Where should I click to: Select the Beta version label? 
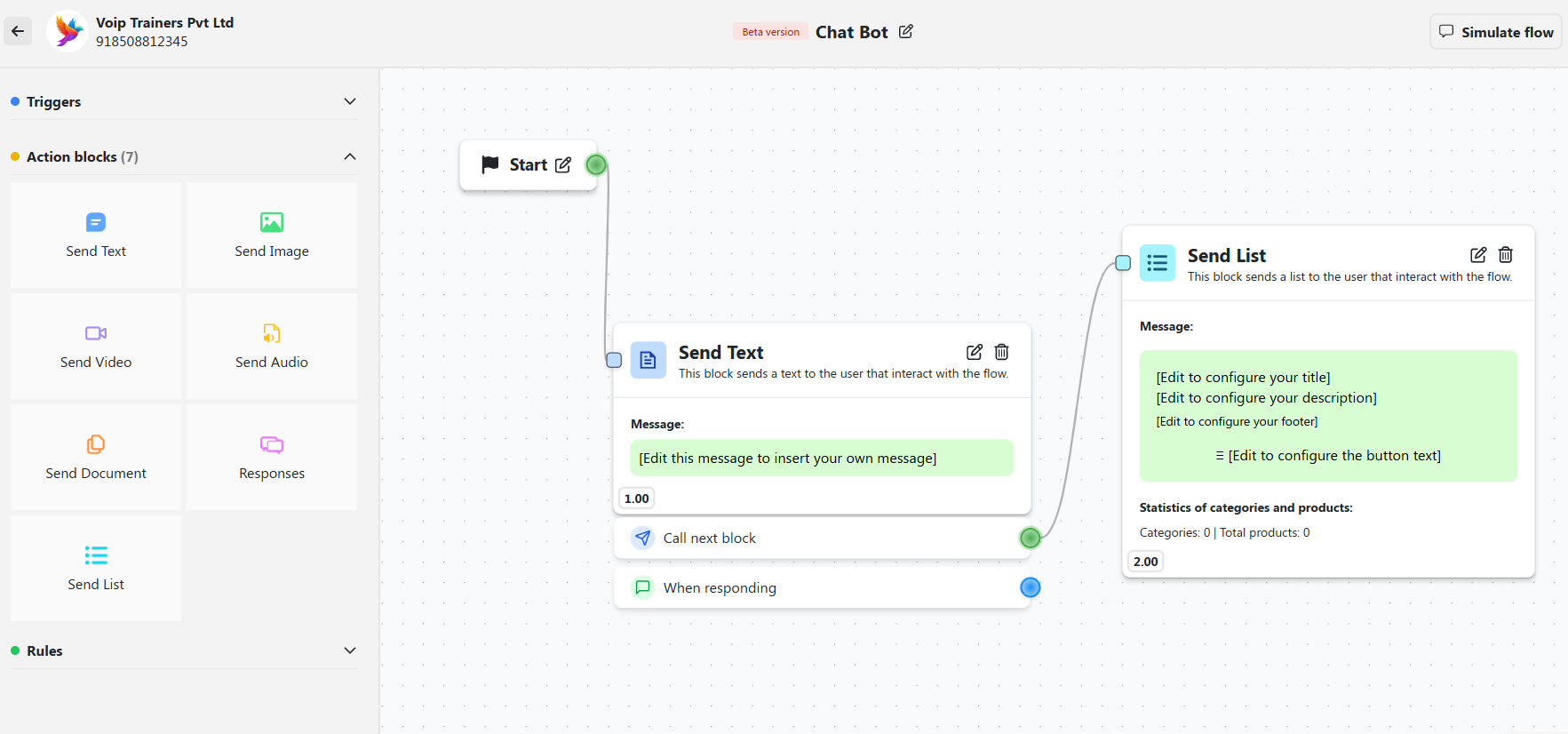(769, 31)
